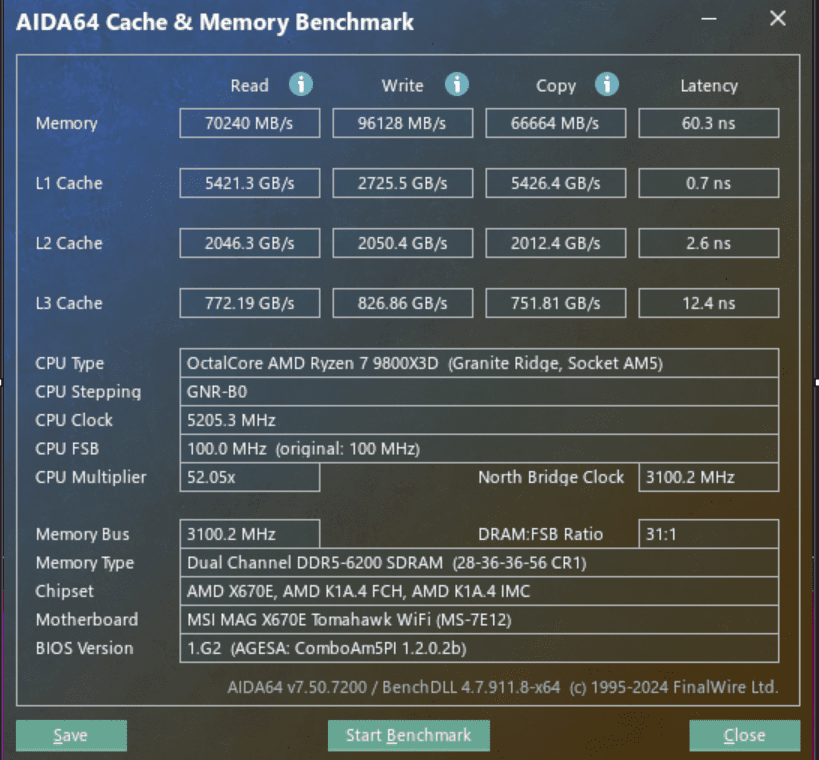Select L1 Cache Write value 2725.5 GB/s

click(x=403, y=183)
